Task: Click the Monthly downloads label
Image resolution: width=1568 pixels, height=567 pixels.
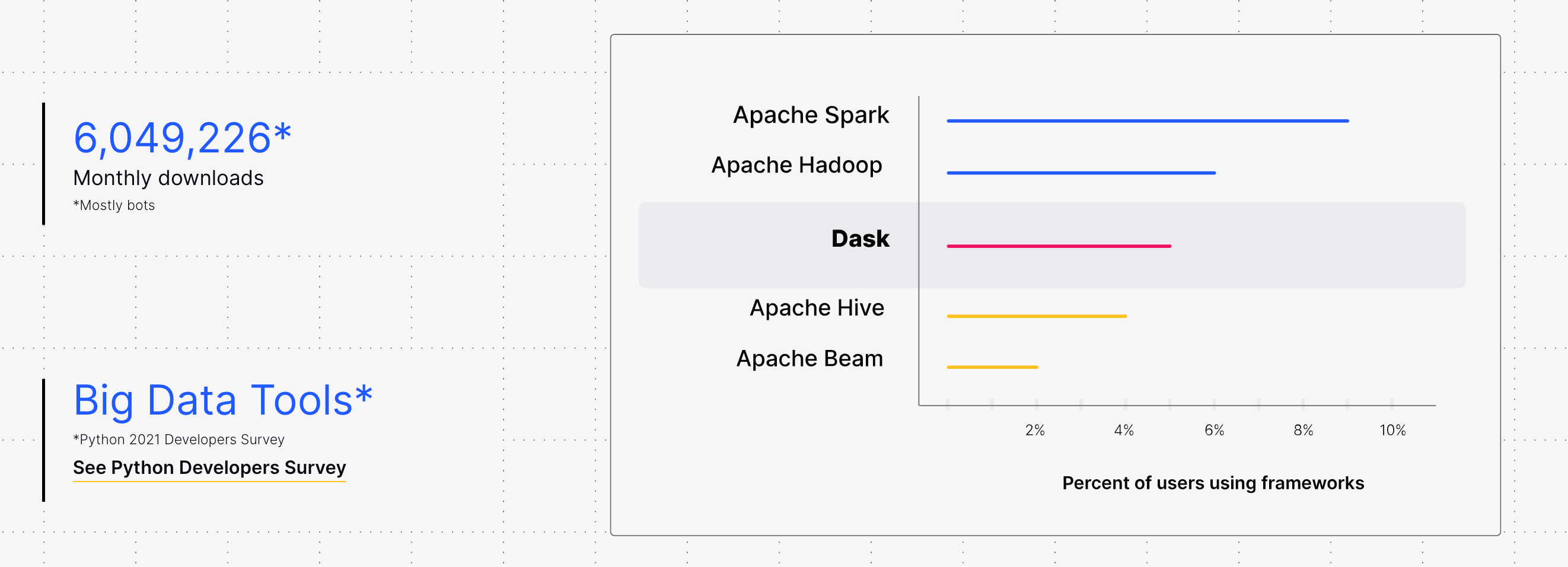Action: click(168, 178)
